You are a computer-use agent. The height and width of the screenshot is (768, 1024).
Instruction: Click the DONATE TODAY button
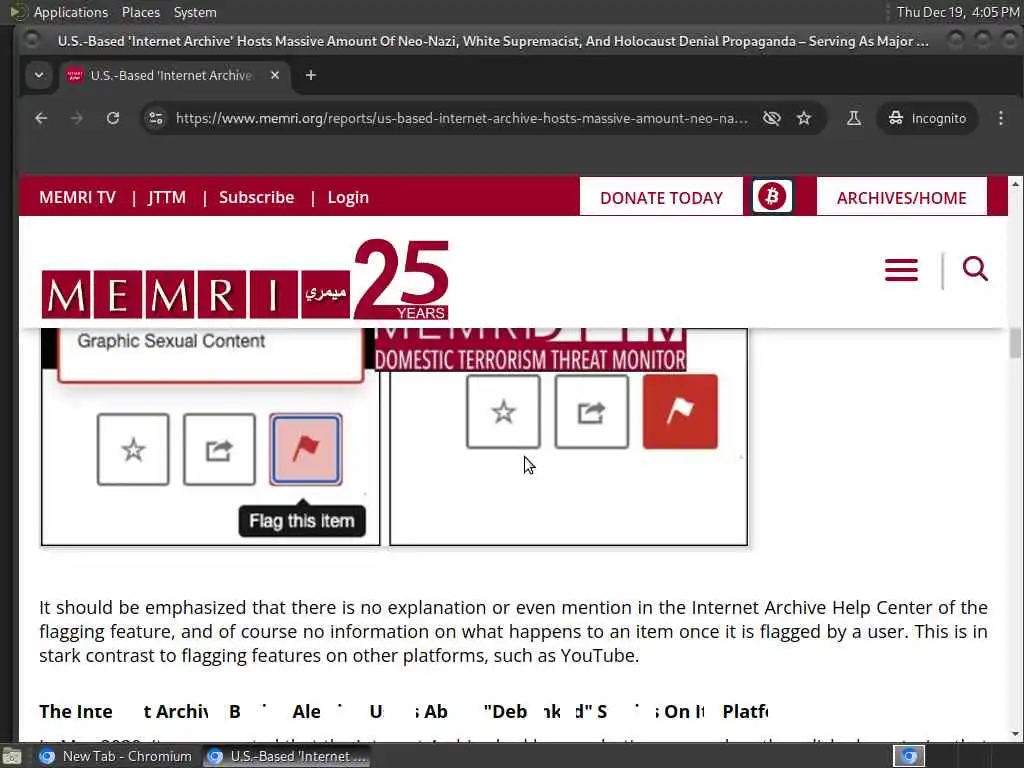point(661,197)
